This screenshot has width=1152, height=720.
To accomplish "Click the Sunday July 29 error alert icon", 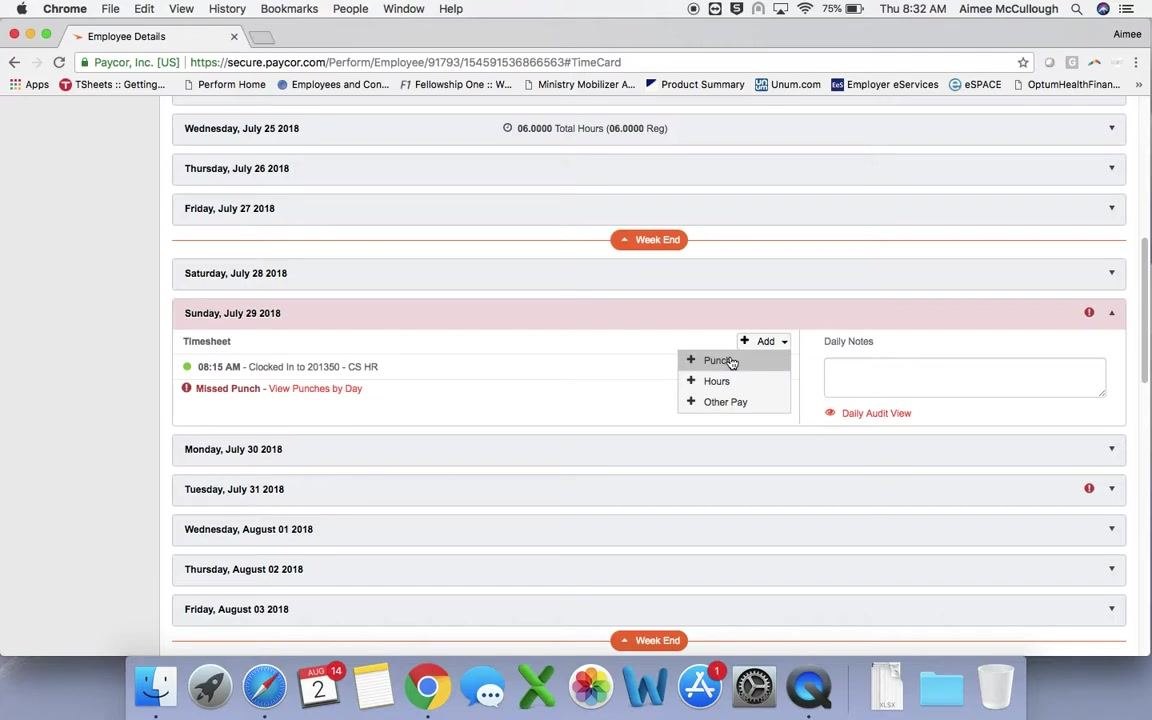I will point(1089,312).
